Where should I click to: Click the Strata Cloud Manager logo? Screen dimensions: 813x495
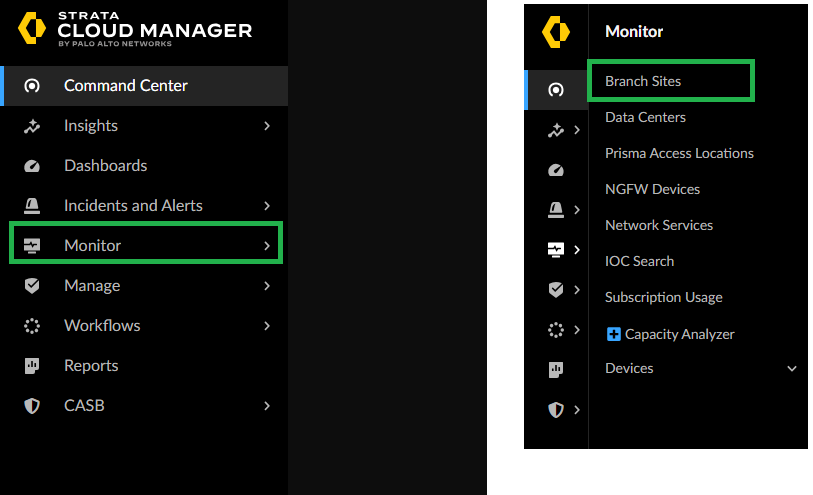pos(134,30)
